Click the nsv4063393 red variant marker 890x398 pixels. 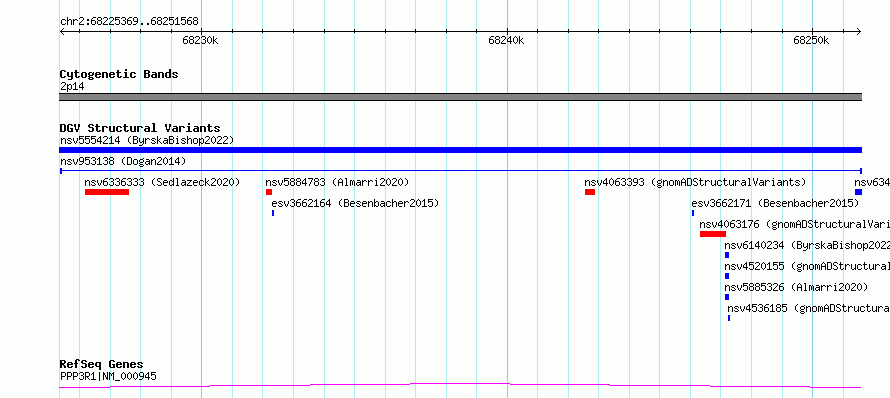(x=590, y=192)
